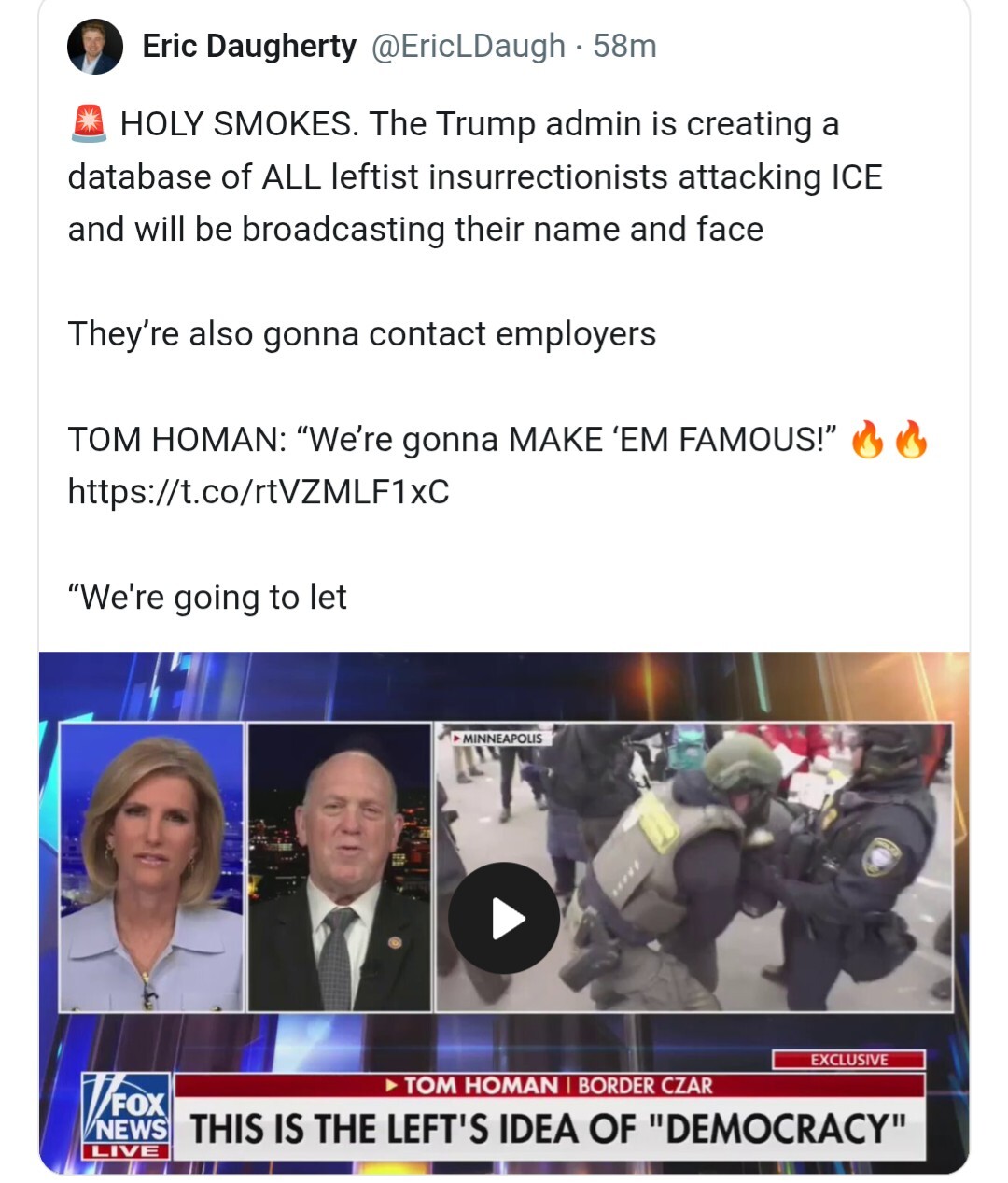Click the 58m post timestamp
This screenshot has height=1183, width=1008.
(624, 46)
